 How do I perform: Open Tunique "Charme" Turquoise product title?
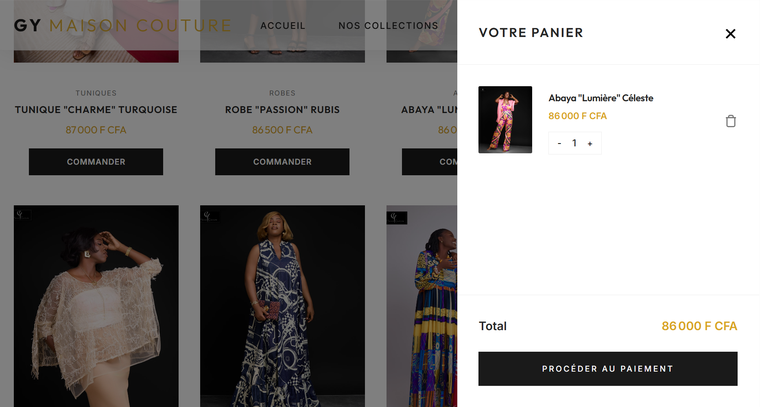(x=96, y=110)
